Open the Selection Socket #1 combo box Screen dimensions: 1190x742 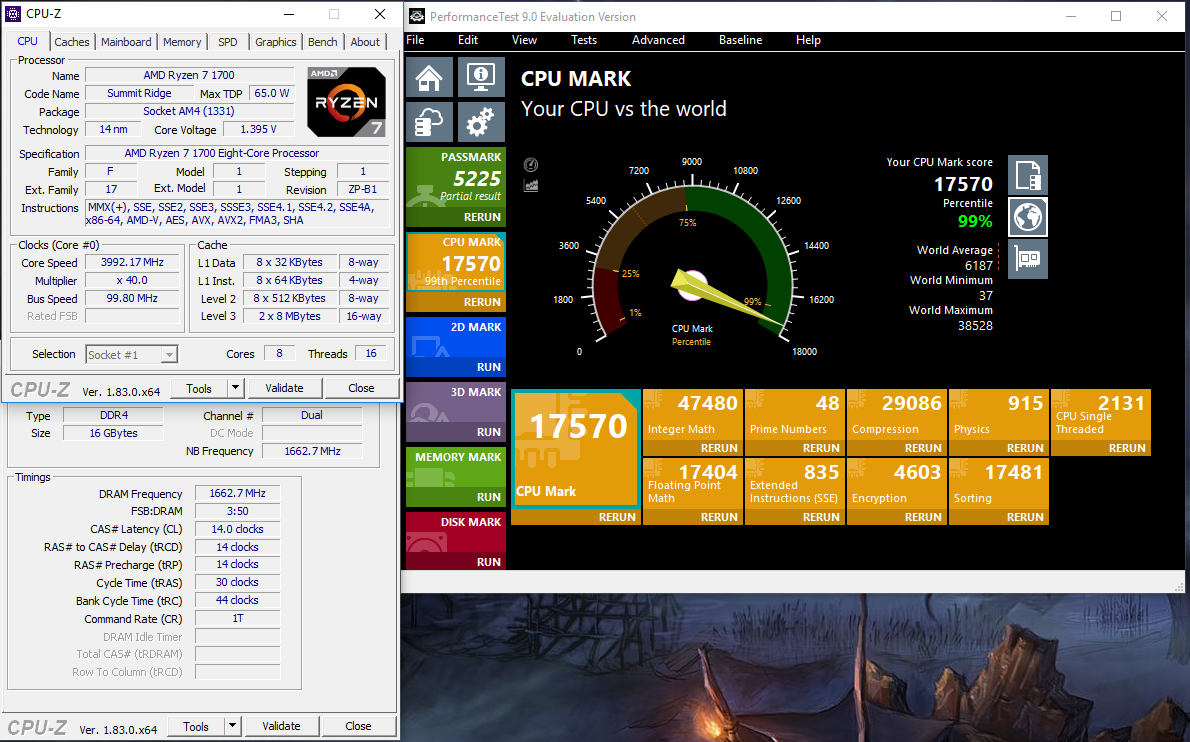point(131,354)
